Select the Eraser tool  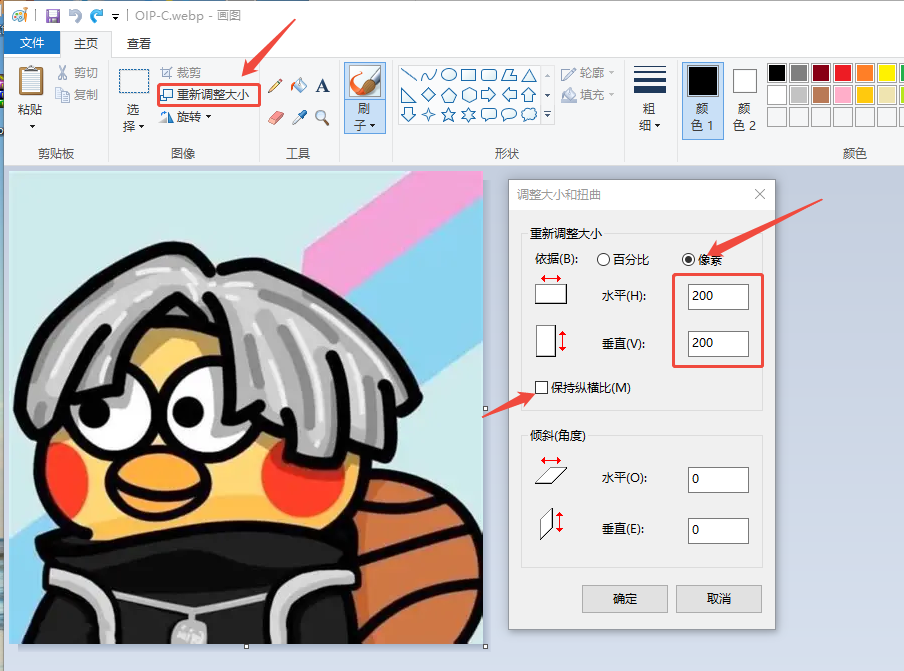click(276, 118)
